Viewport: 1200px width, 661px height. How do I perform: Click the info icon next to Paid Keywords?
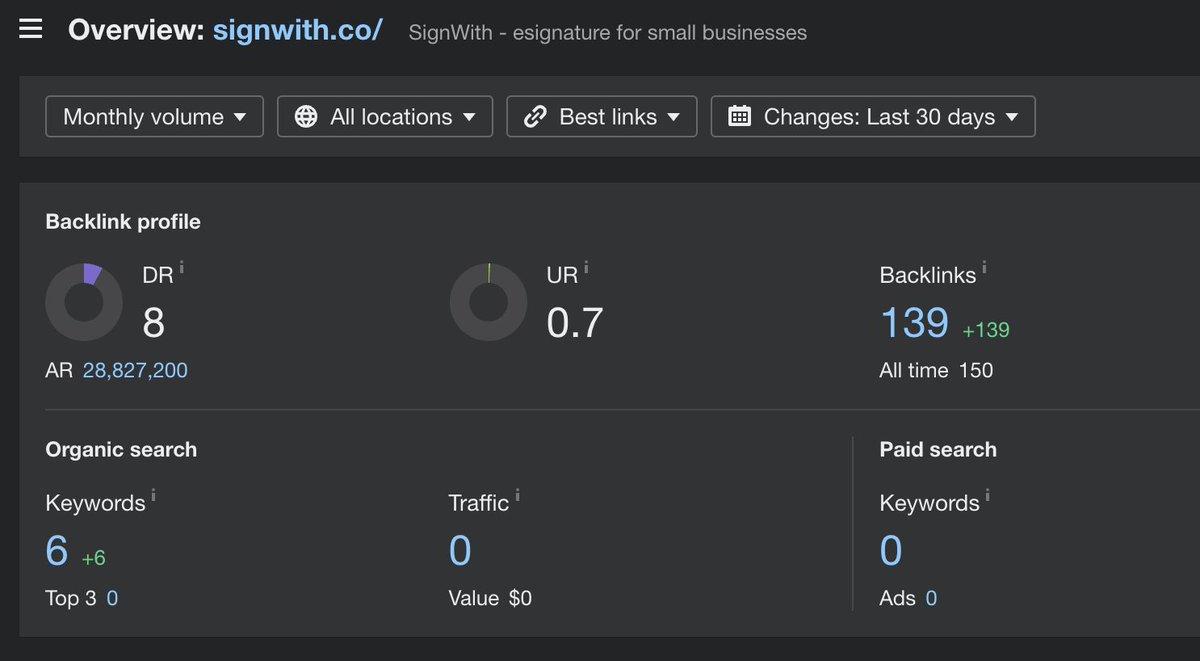[x=988, y=495]
